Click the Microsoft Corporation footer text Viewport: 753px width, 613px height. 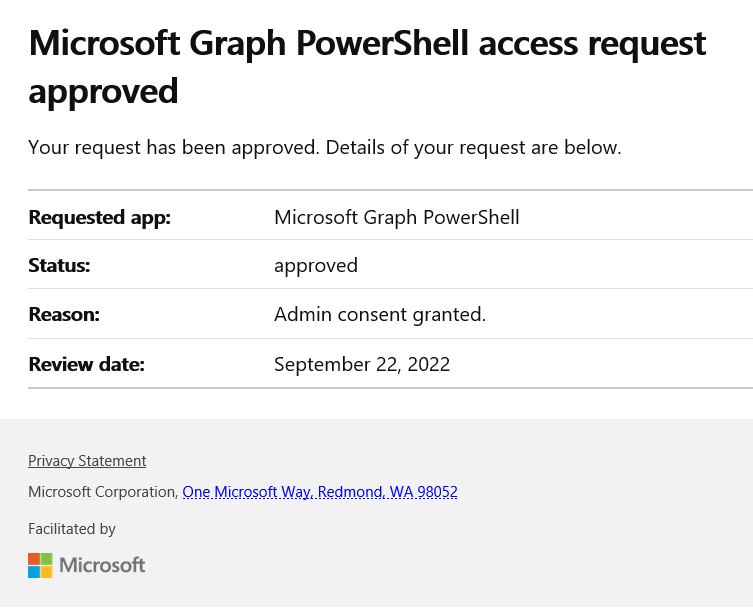coord(103,492)
